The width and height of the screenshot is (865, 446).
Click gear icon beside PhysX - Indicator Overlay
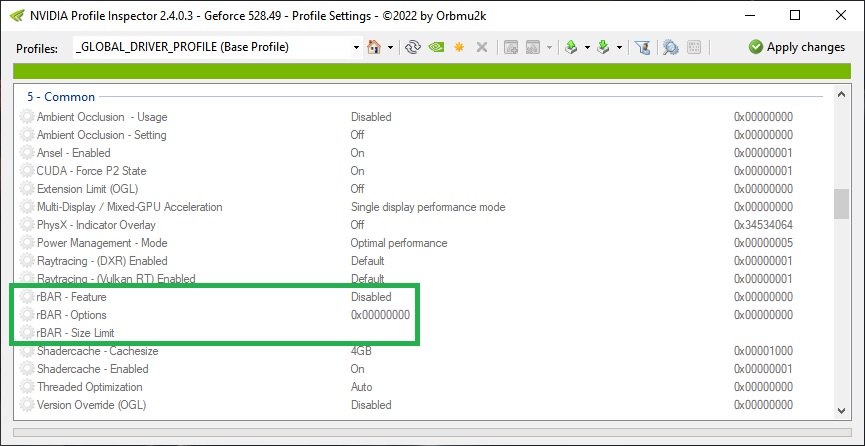tap(26, 225)
